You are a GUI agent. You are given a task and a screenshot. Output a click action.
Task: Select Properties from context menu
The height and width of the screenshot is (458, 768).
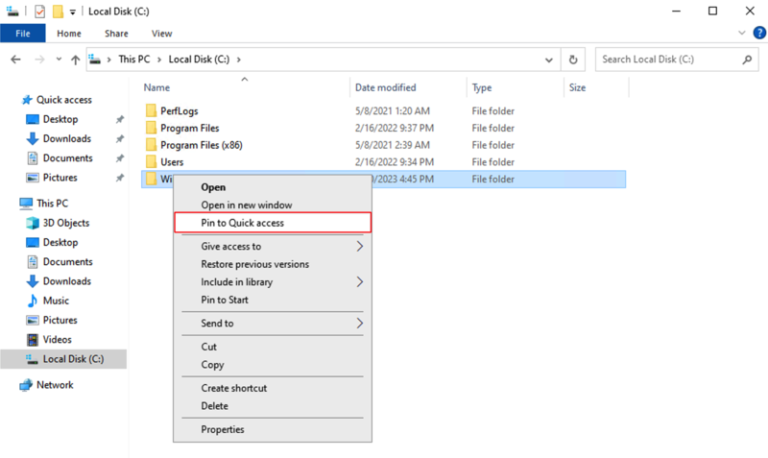click(222, 430)
